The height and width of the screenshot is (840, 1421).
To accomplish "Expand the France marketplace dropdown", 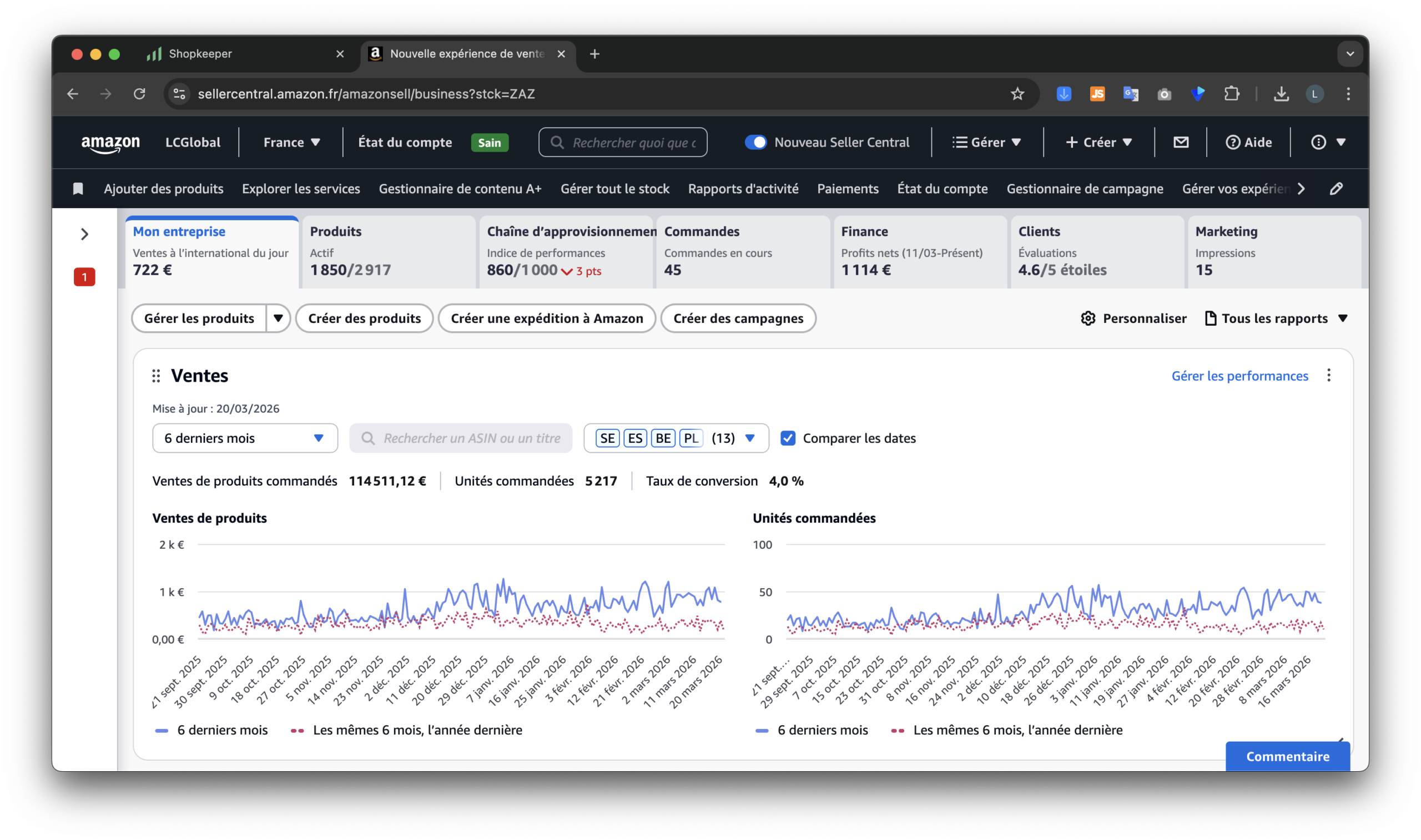I will [291, 142].
